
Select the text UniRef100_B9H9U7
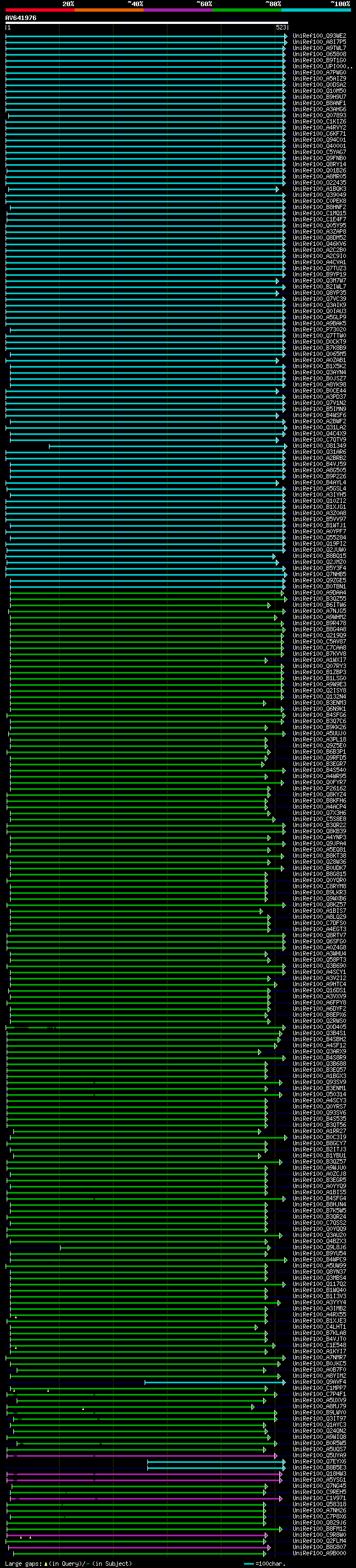pyautogui.click(x=319, y=97)
